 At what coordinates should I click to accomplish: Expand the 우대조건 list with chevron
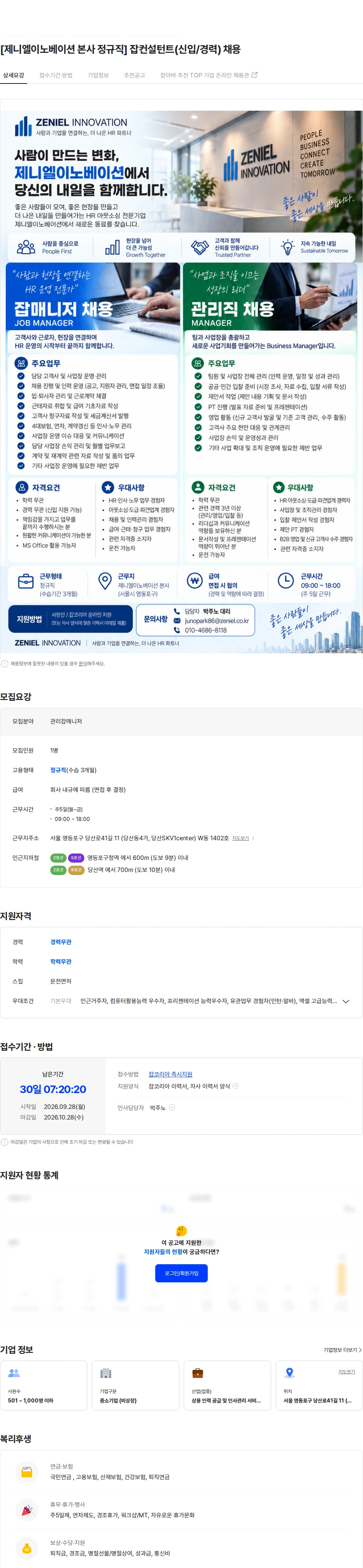(346, 1001)
